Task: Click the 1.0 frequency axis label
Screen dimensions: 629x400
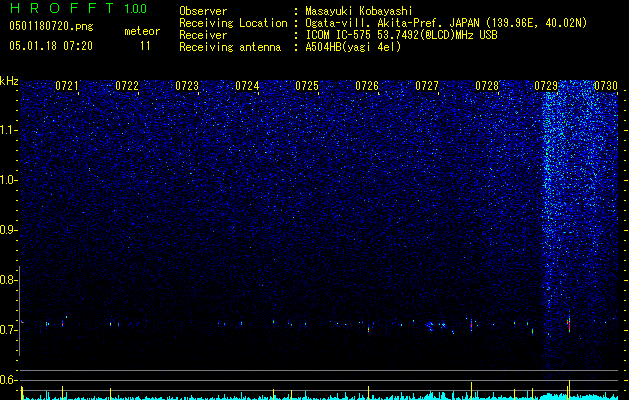Action: [9, 180]
